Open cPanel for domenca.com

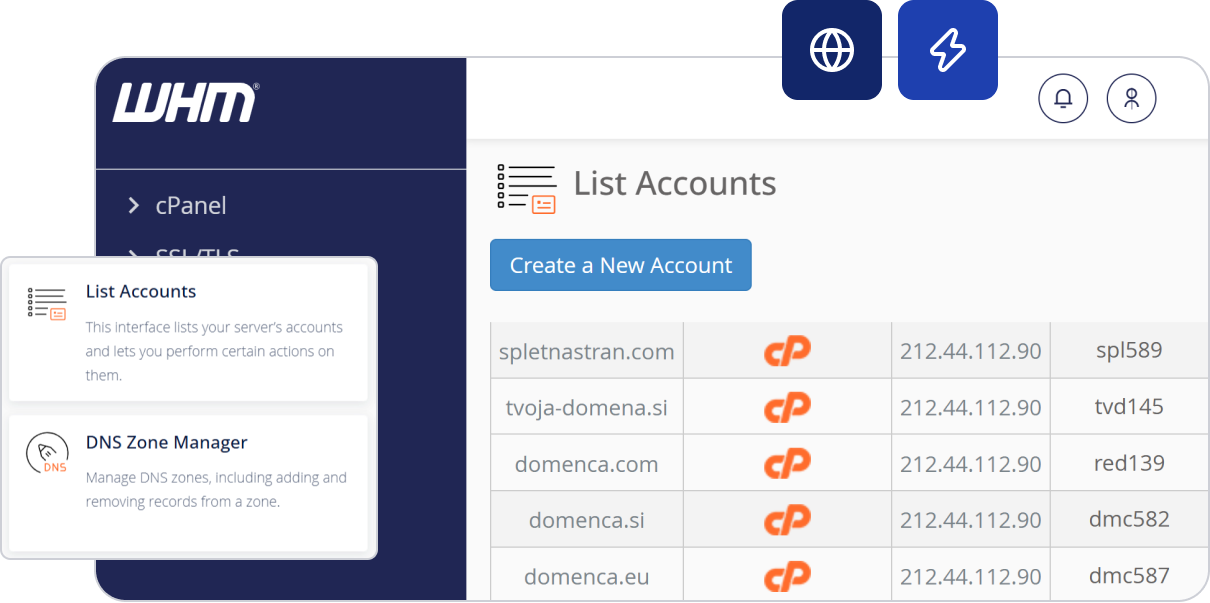(x=787, y=464)
